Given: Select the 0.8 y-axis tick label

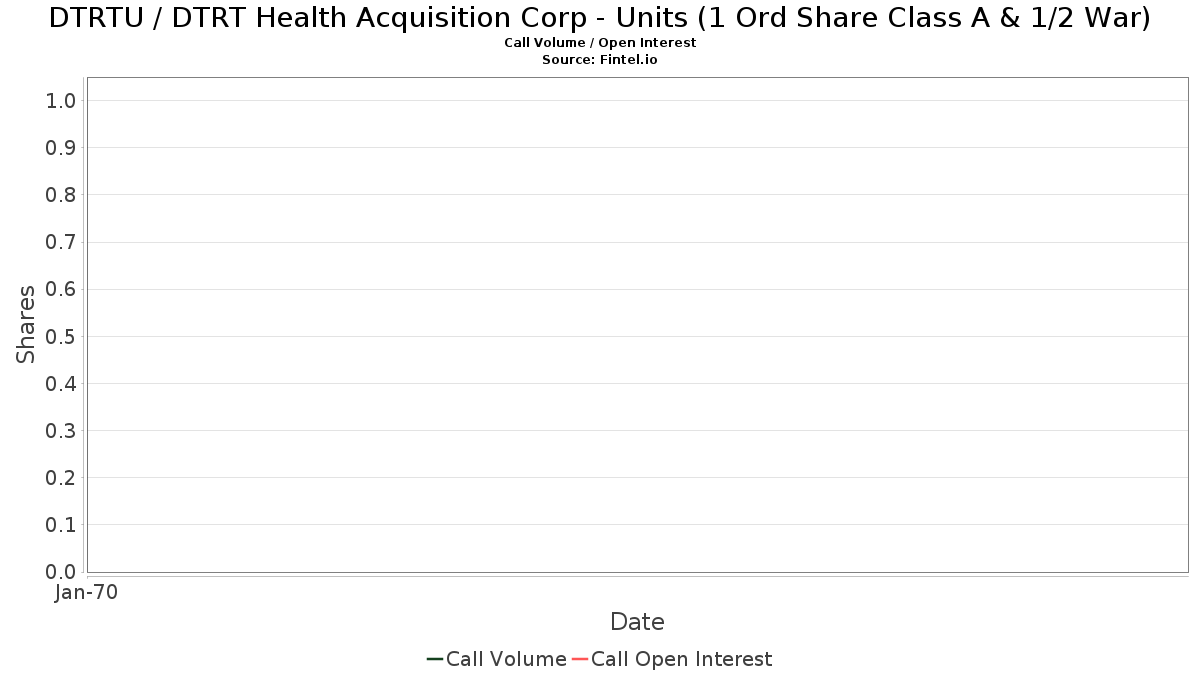Looking at the screenshot, I should point(61,195).
